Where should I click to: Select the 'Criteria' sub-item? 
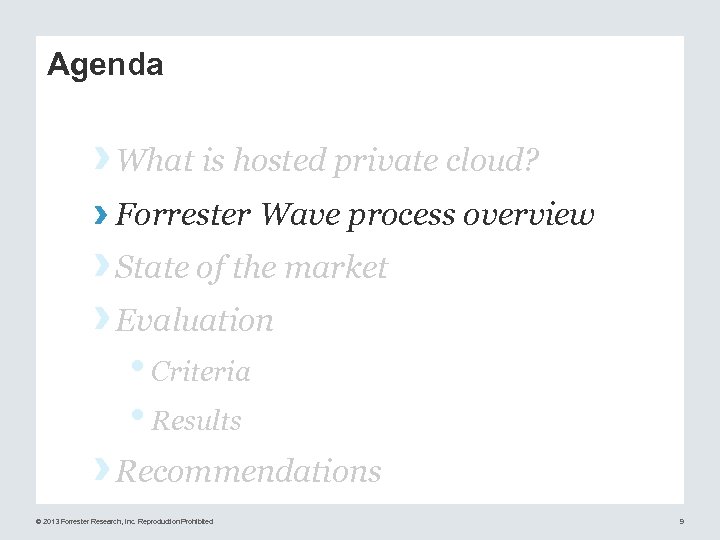[200, 372]
